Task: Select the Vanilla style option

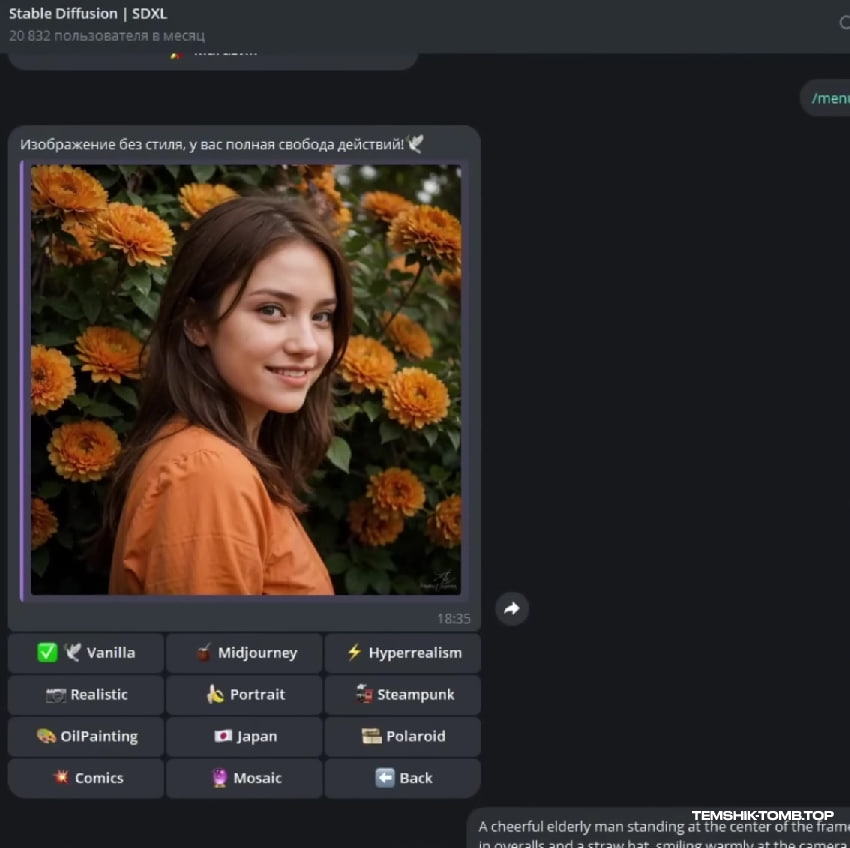Action: [x=86, y=653]
